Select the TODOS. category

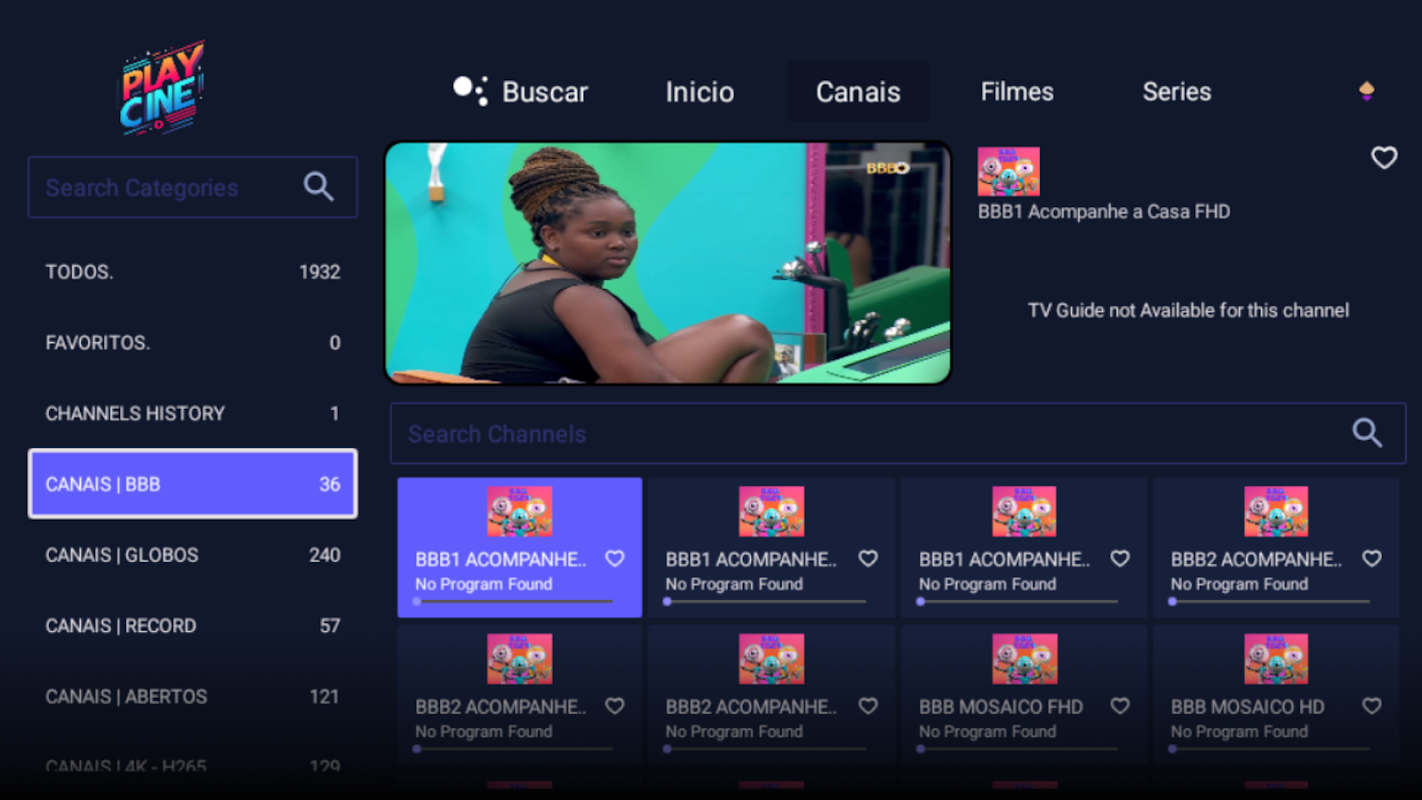[193, 272]
